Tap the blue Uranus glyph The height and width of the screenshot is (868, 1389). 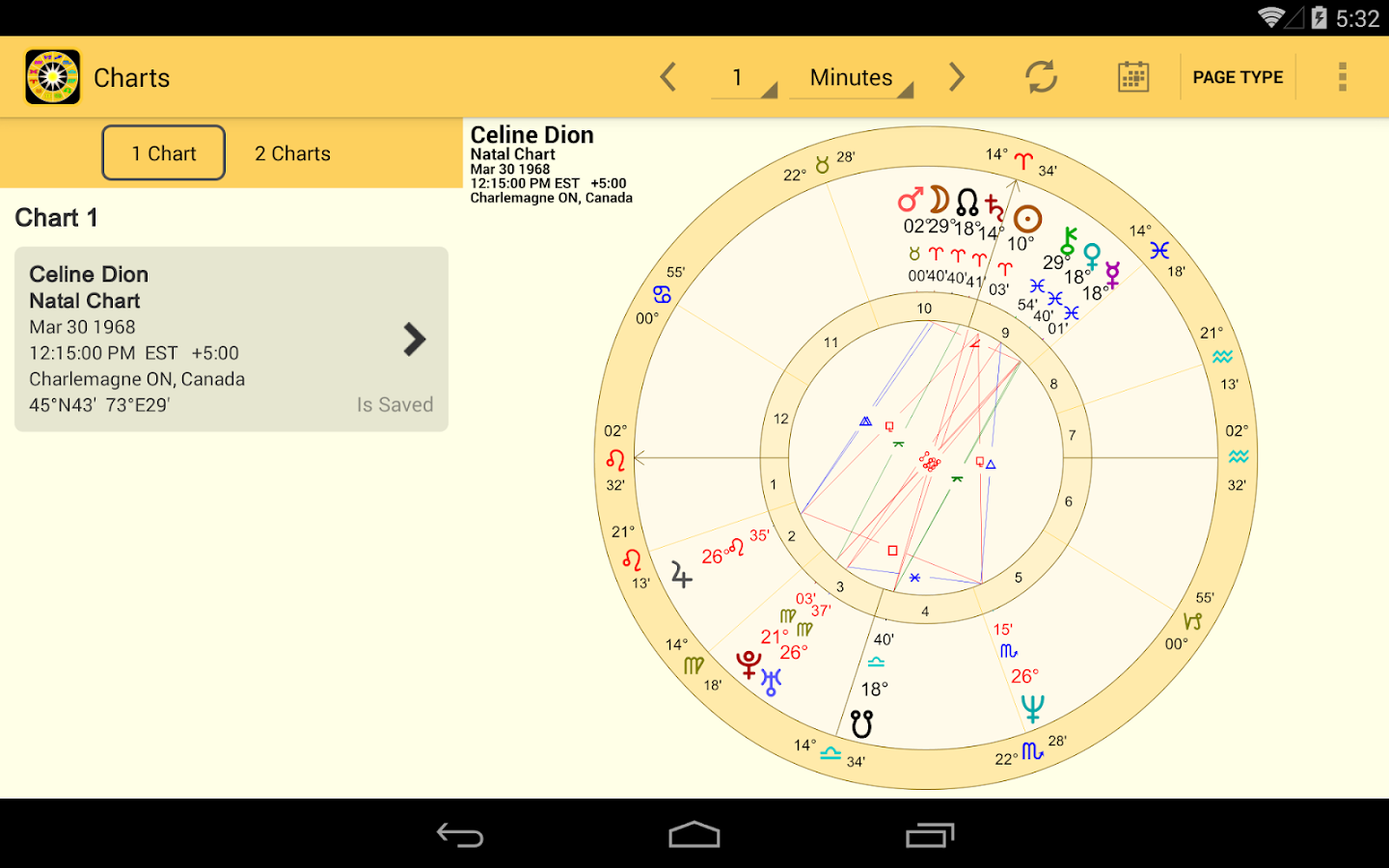coord(771,682)
